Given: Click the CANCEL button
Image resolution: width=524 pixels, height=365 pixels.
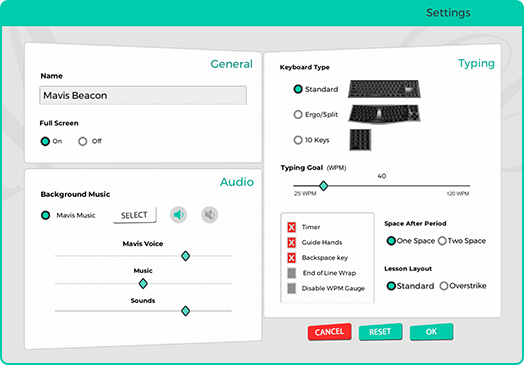Looking at the screenshot, I should tap(330, 332).
